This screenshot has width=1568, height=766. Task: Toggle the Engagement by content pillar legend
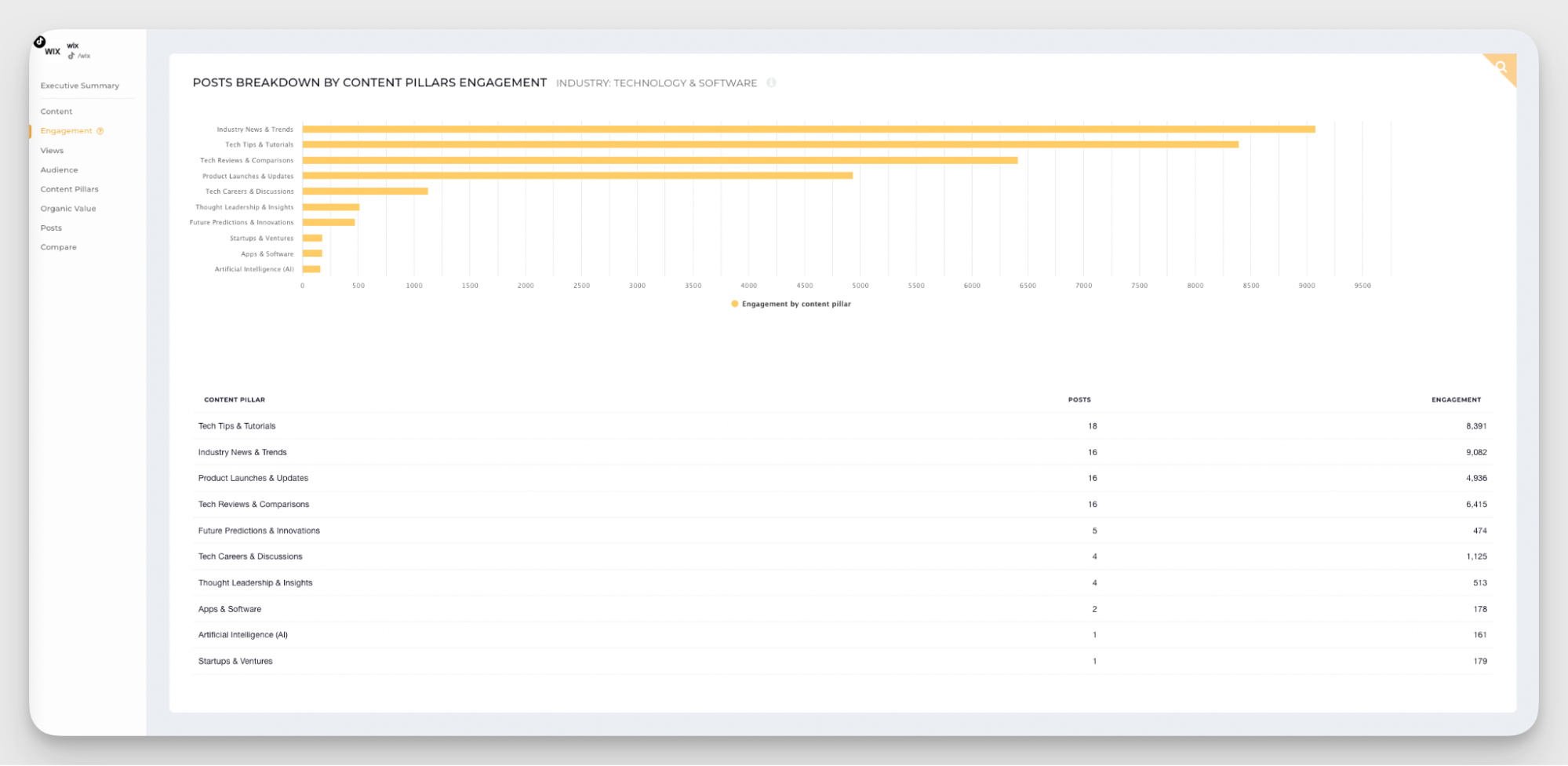point(795,304)
